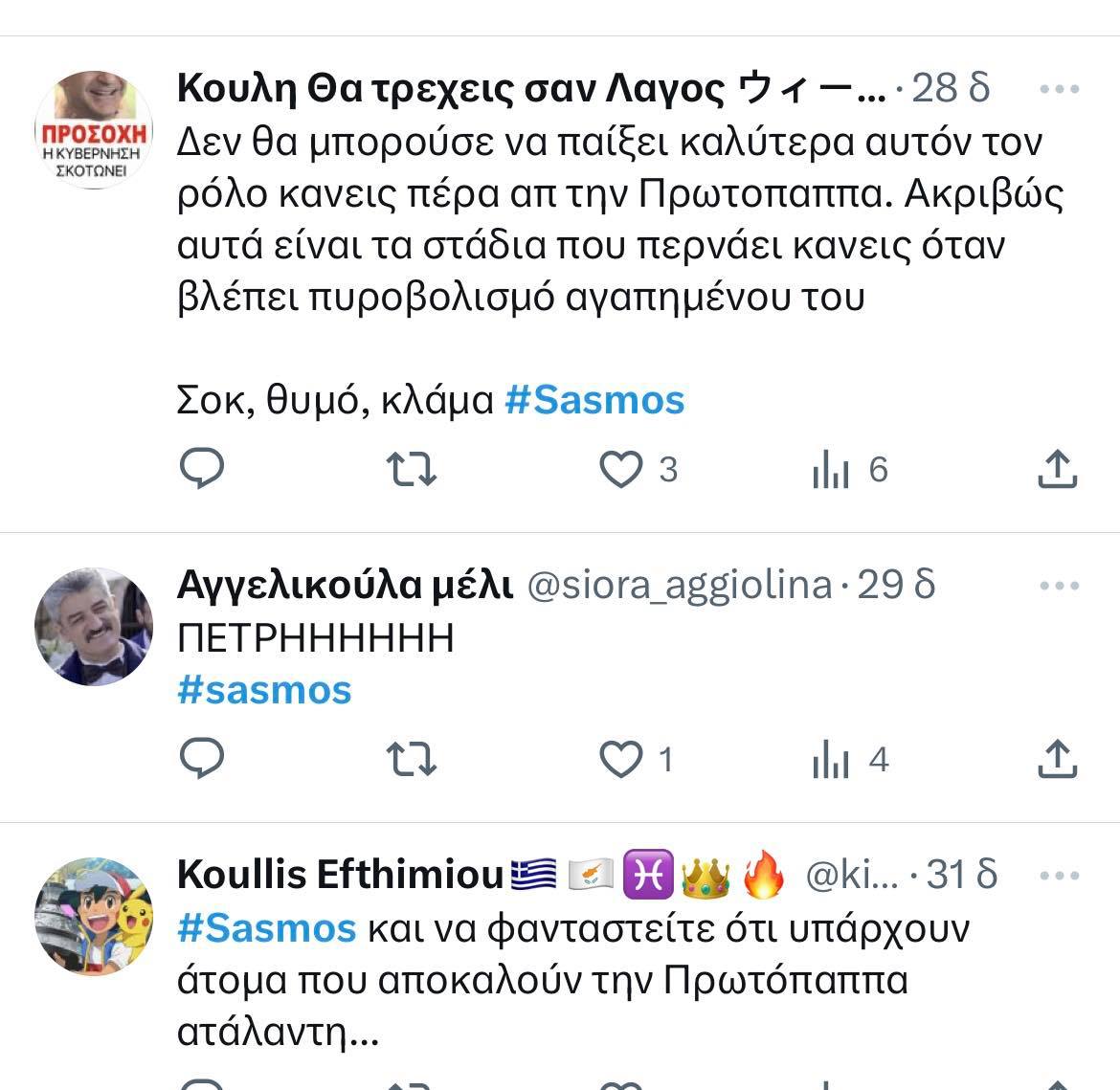This screenshot has width=1120, height=1090.
Task: Like the ΠΕΤΡΗΗΗΗΗΗ tweet
Action: (x=620, y=759)
